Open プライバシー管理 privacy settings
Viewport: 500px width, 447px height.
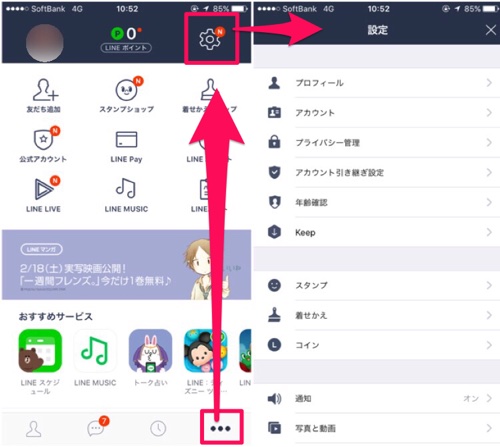click(x=377, y=143)
